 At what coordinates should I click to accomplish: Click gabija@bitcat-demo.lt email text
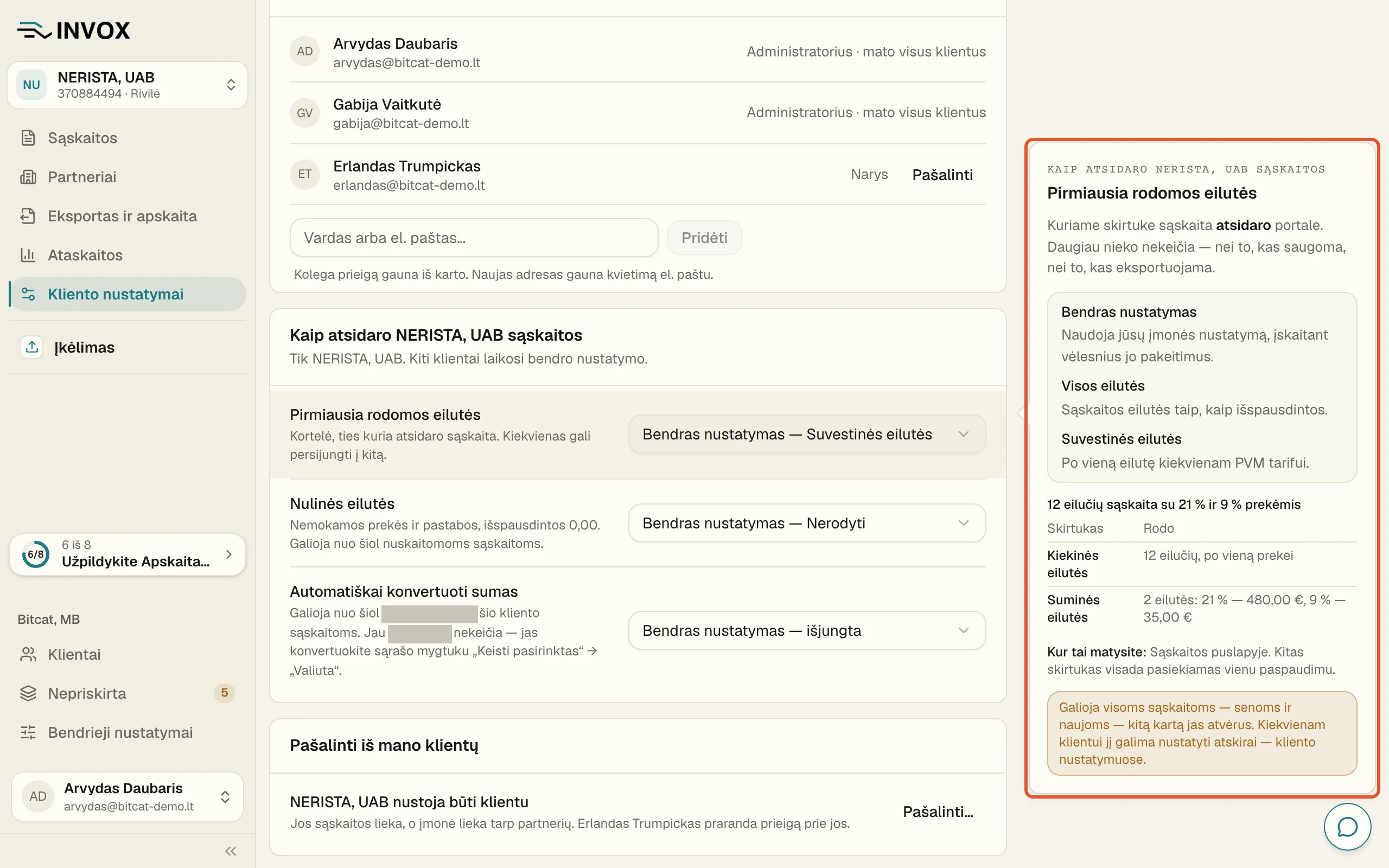(x=400, y=124)
